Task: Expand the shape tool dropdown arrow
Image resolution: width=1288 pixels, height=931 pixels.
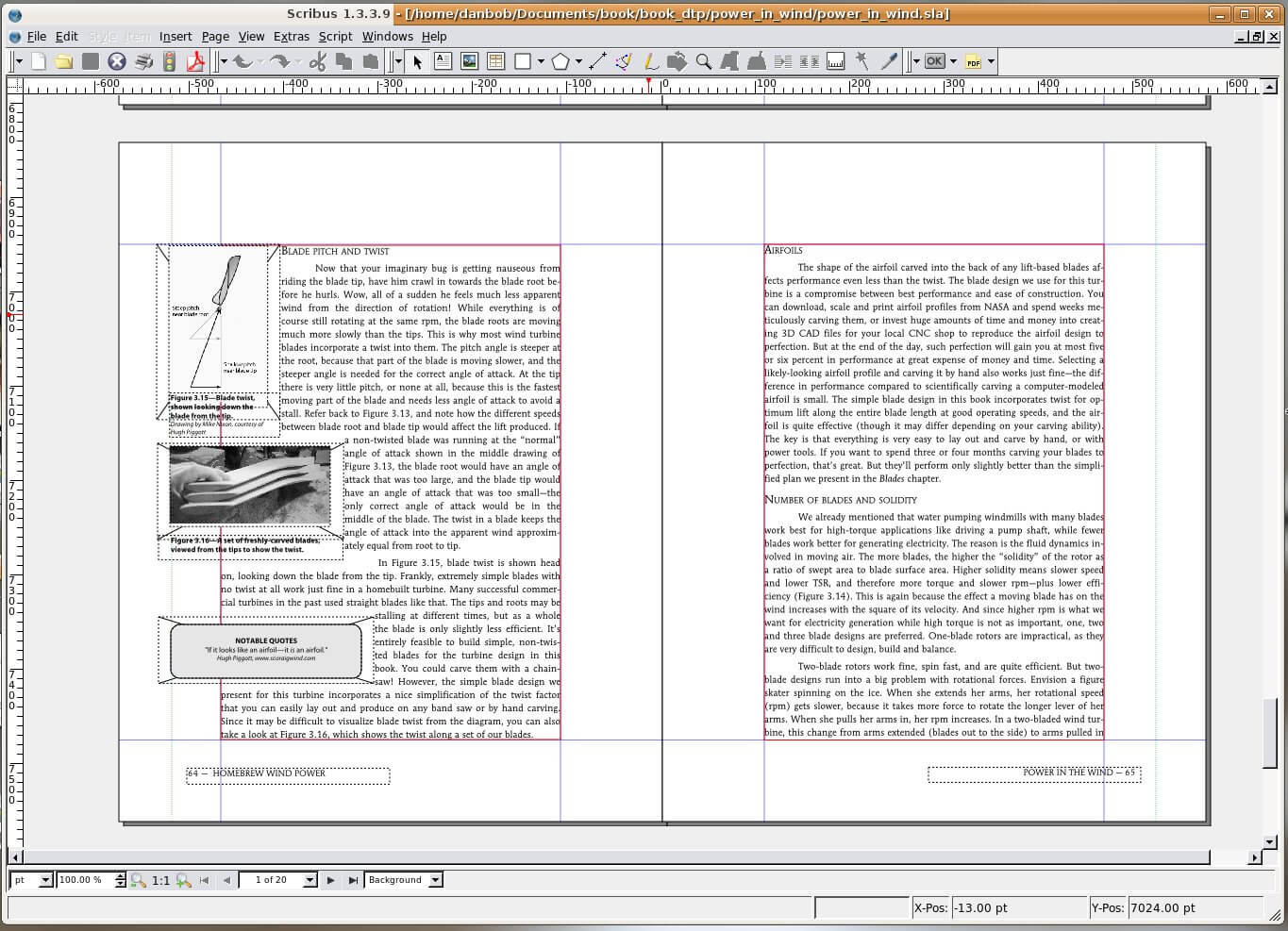Action: (x=541, y=62)
